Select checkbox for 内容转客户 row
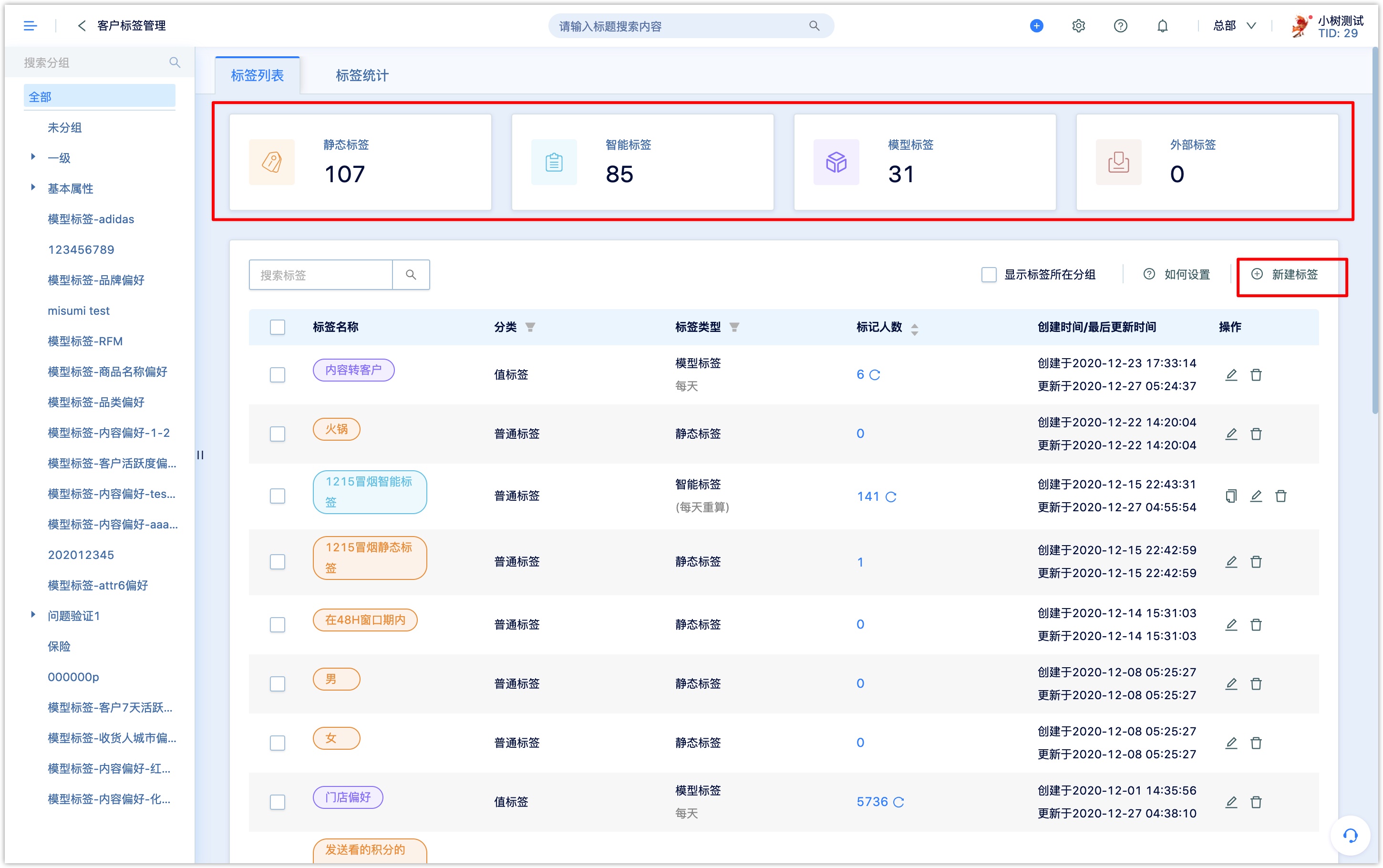 277,375
